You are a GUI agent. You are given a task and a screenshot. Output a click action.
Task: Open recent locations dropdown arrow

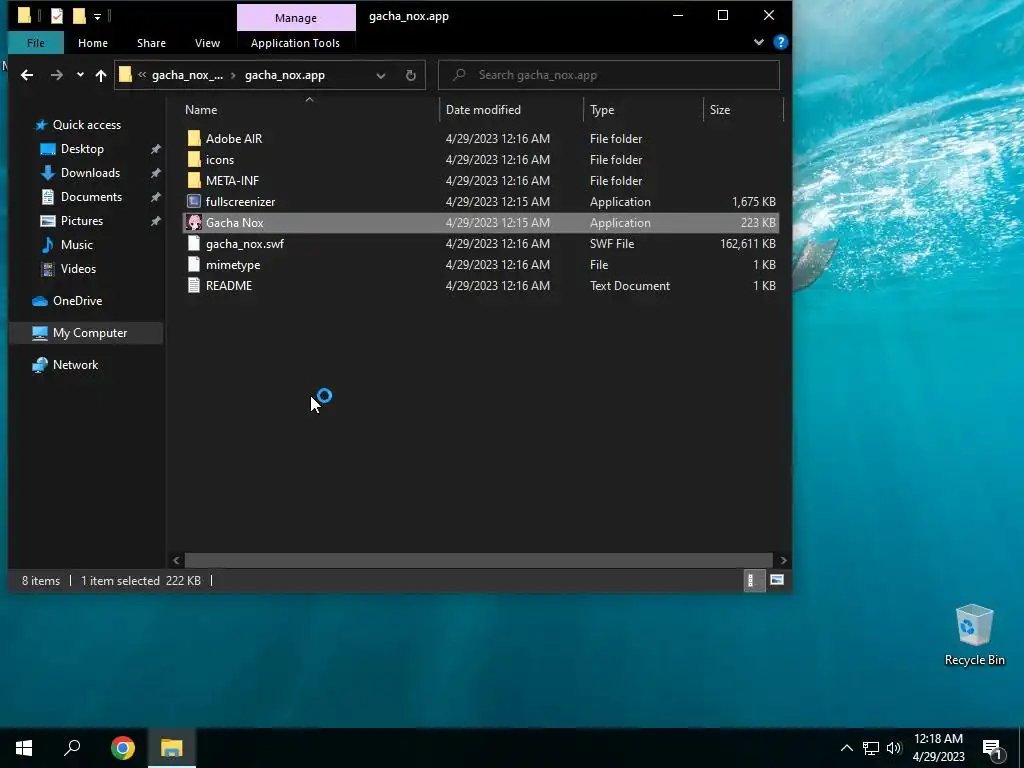tap(80, 75)
